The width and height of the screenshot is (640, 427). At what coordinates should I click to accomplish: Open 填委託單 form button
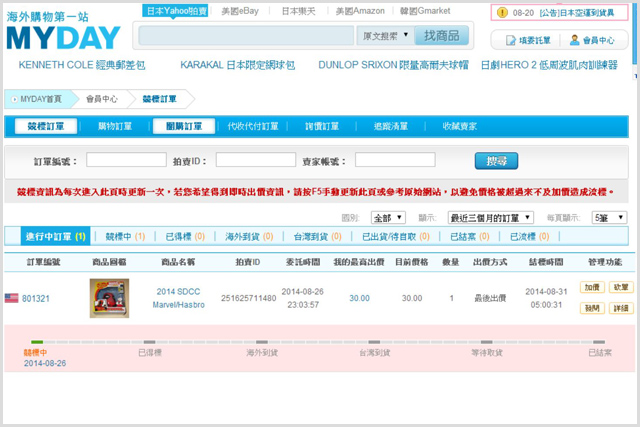tap(521, 41)
